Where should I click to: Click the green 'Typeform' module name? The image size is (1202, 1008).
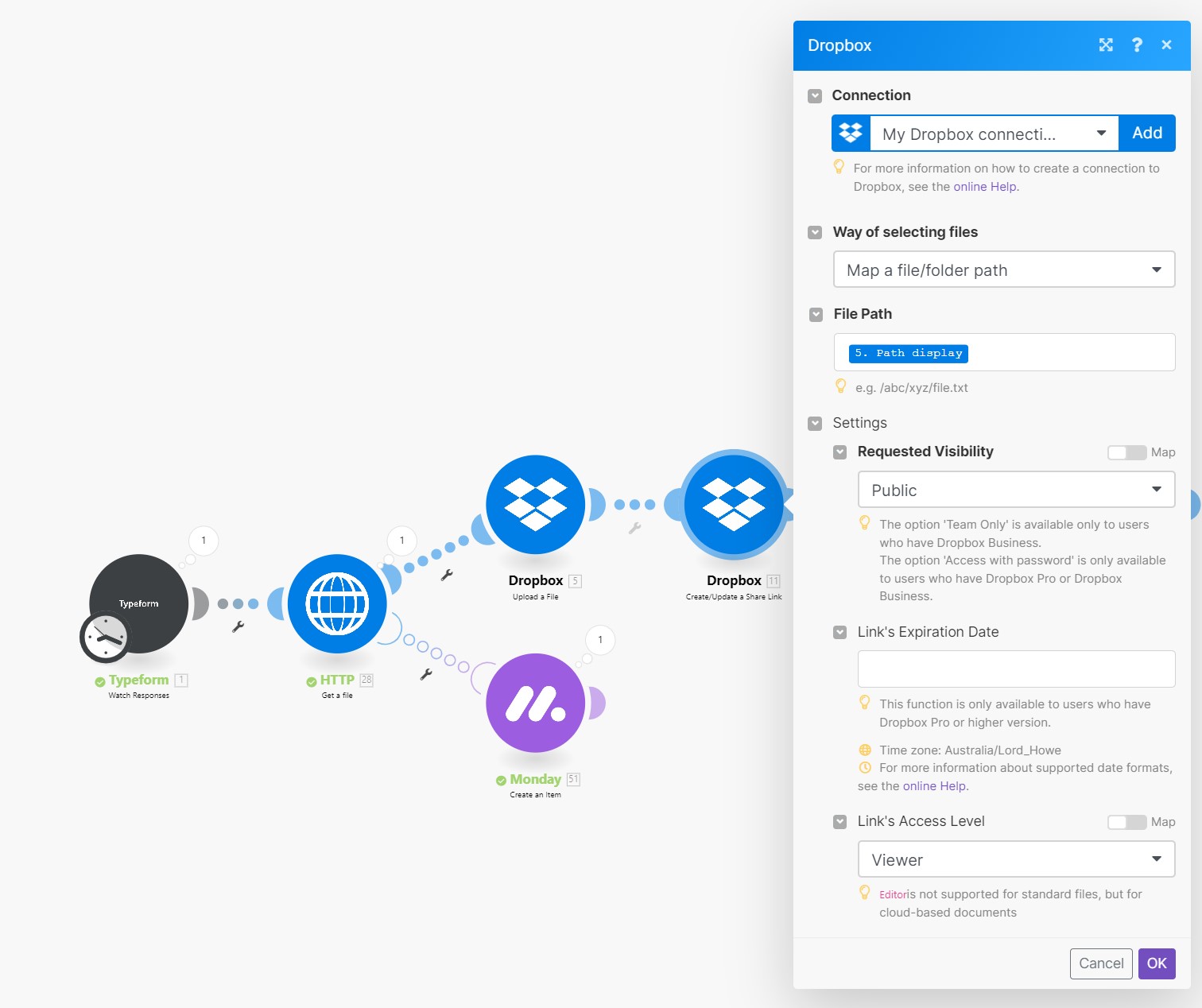click(139, 680)
